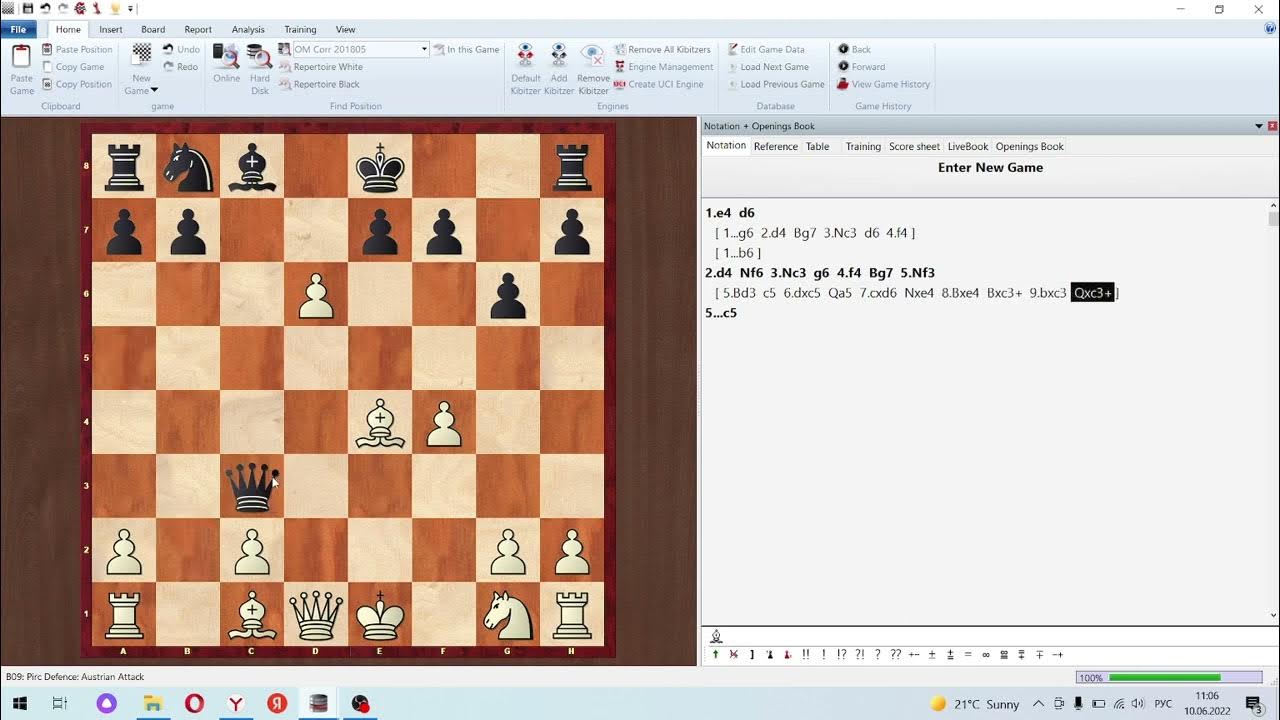Click the highlighted move Qxc3+
The height and width of the screenshot is (720, 1280).
click(1092, 293)
